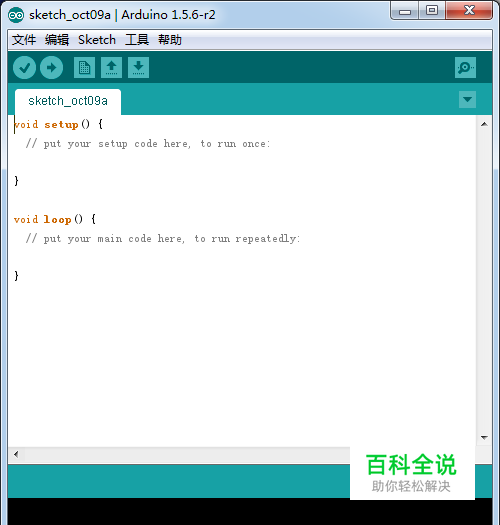Viewport: 500px width, 525px height.
Task: Click the 'void loop() {' code line
Action: (x=55, y=219)
